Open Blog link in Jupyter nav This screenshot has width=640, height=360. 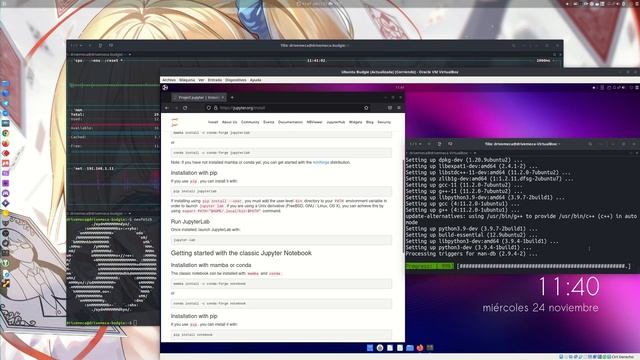click(370, 122)
